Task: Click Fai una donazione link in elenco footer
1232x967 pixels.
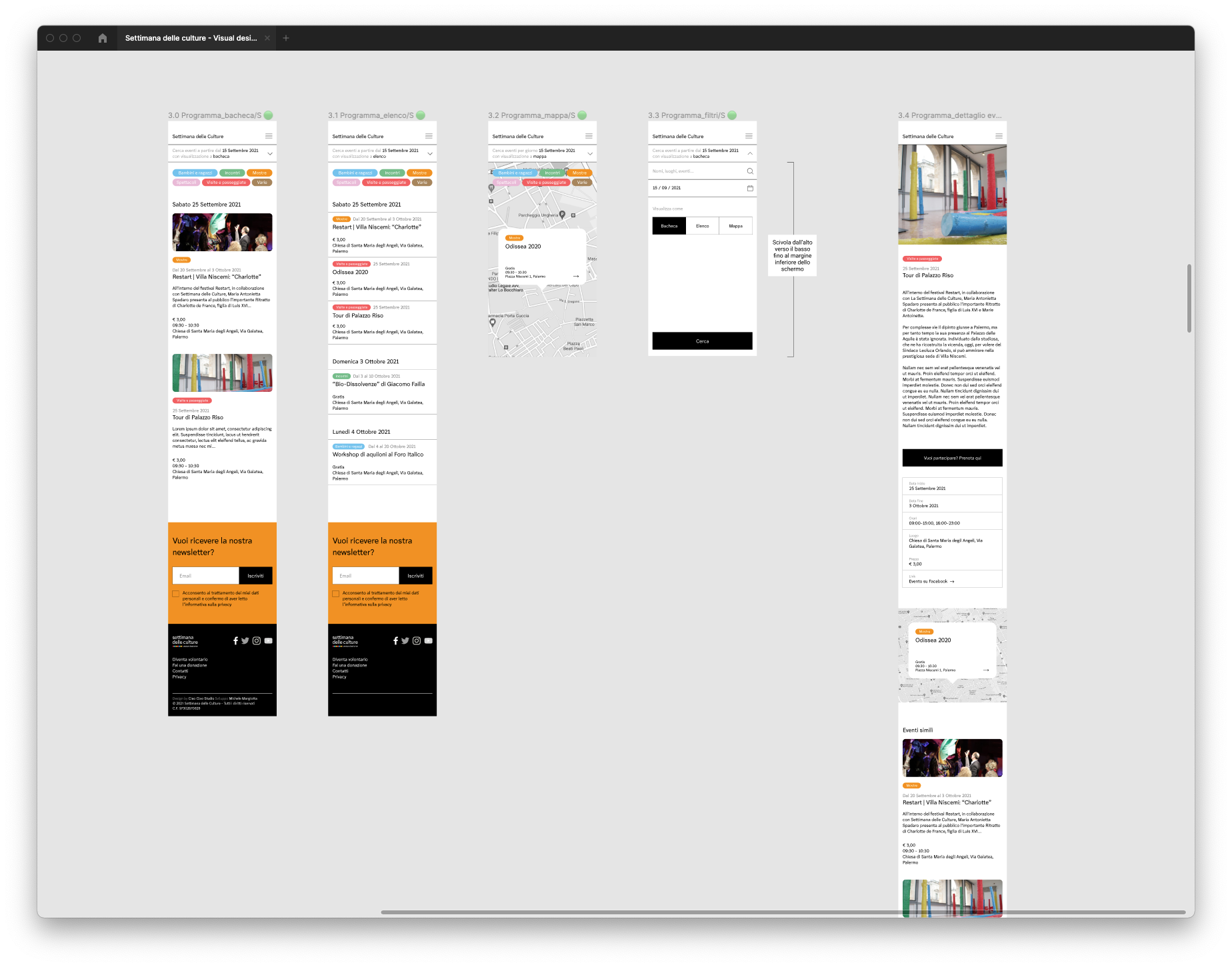Action: [x=350, y=665]
